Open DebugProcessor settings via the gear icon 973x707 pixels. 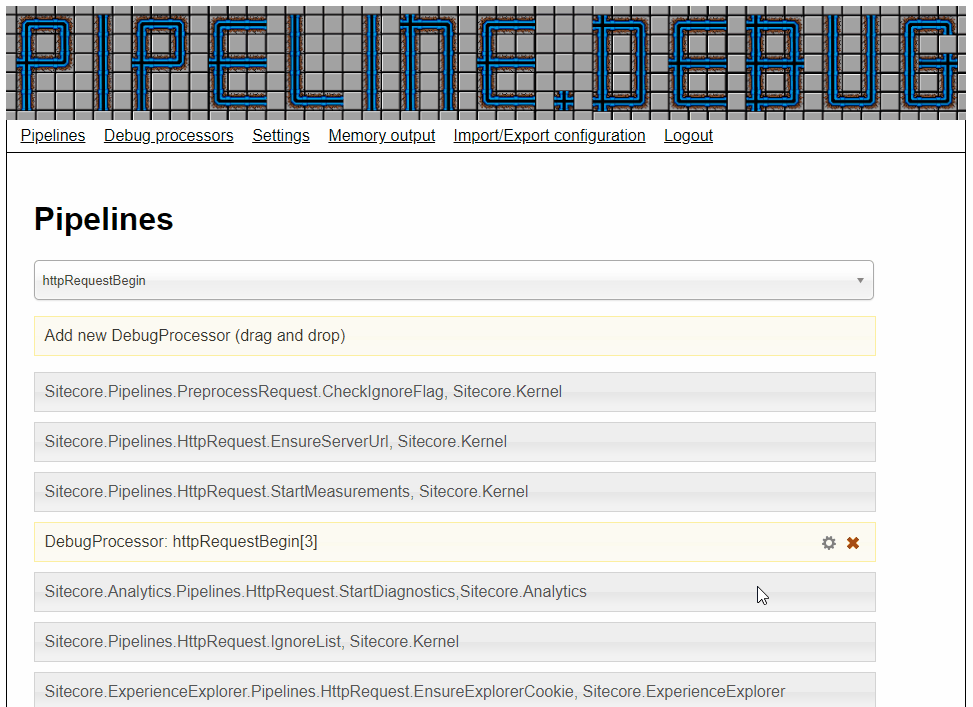[x=828, y=543]
